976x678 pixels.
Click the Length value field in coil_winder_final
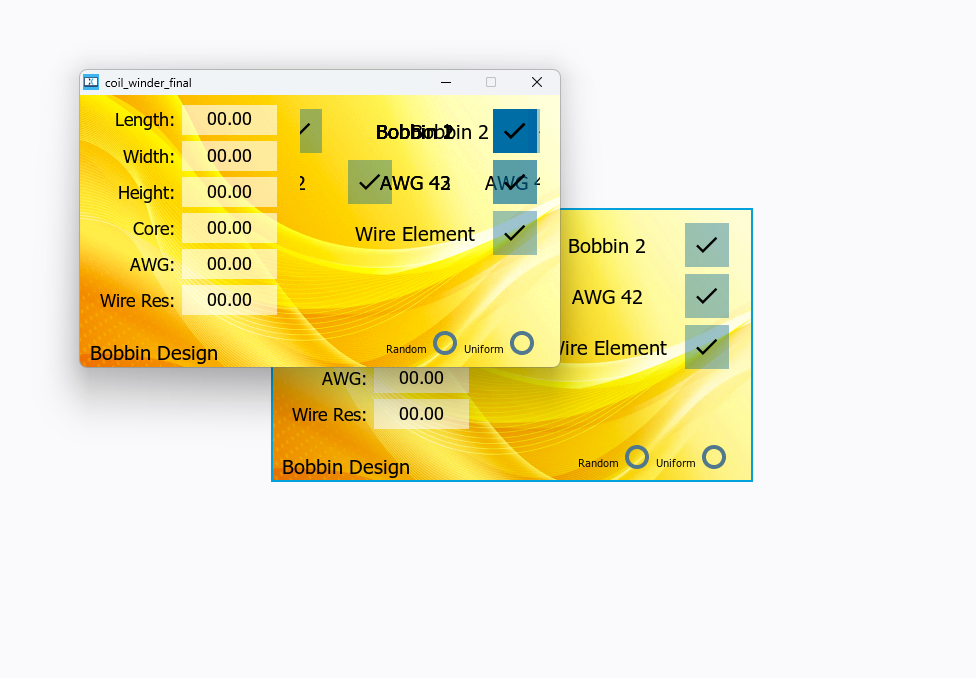(229, 120)
